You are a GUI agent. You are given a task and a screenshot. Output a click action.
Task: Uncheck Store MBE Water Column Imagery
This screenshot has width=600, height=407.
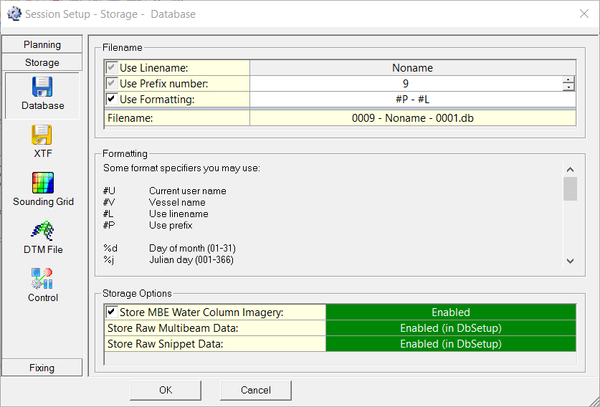[x=111, y=313]
